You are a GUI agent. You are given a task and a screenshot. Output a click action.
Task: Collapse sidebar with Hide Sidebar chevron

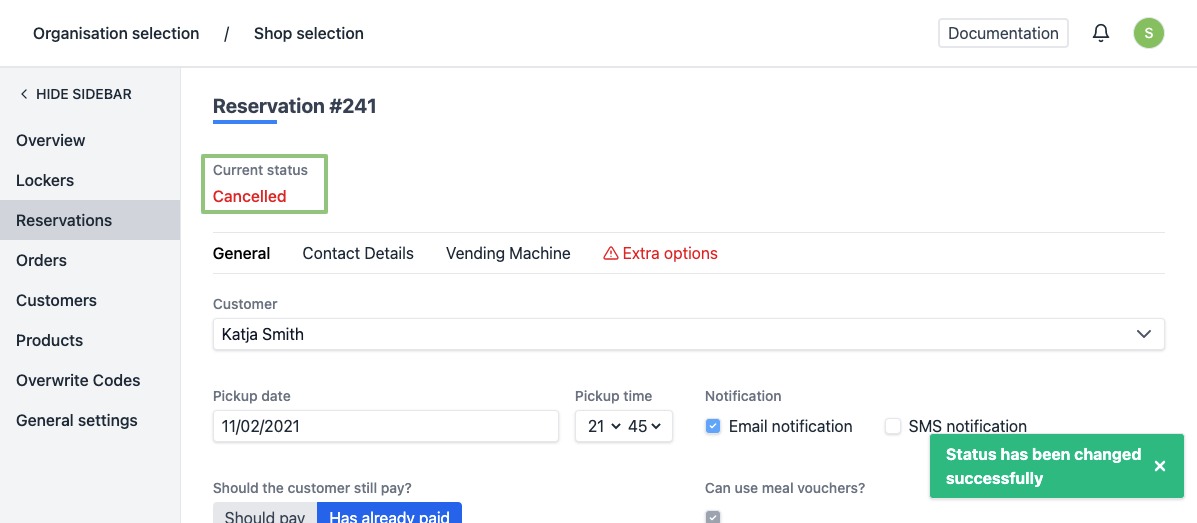24,94
